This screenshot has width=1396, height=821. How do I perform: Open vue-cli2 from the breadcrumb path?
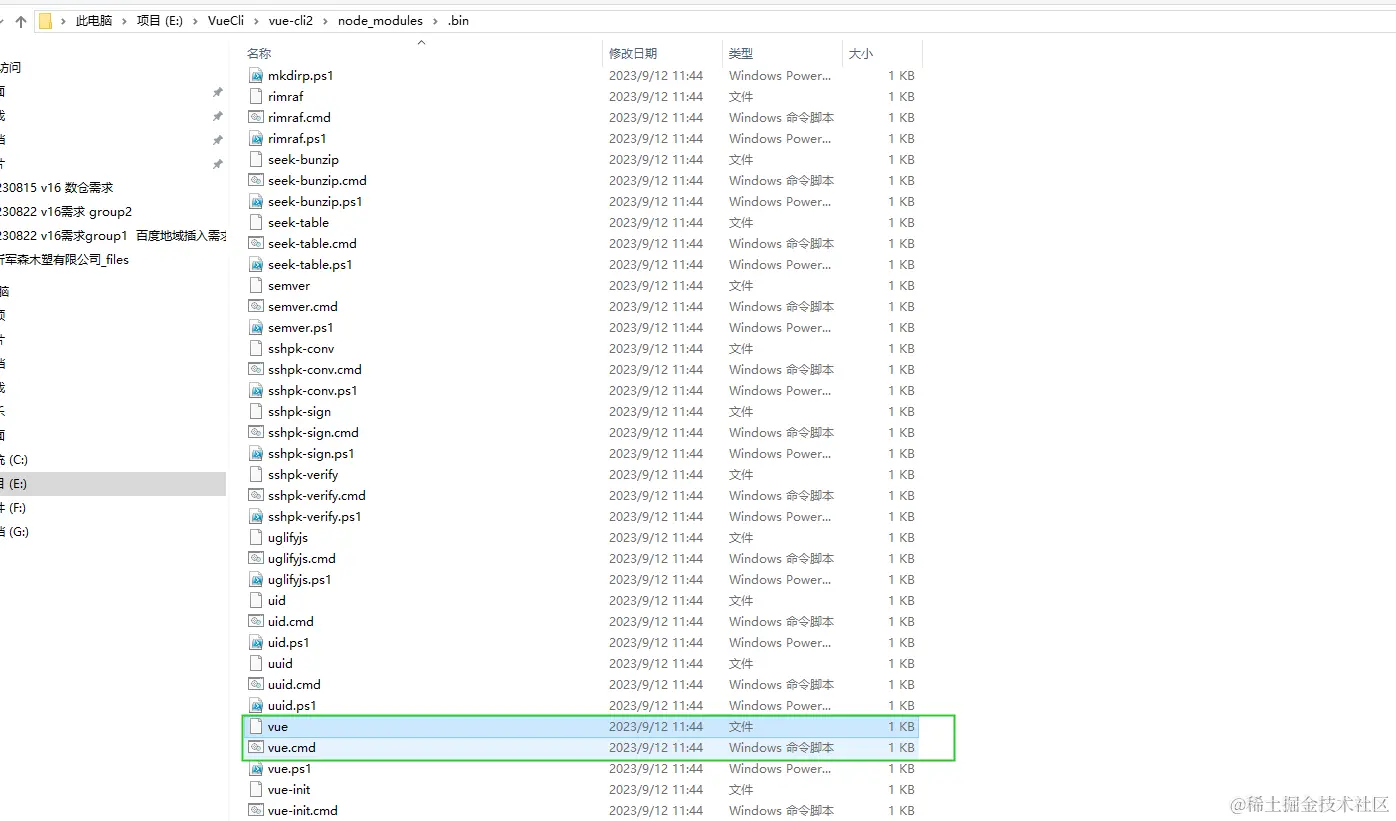pos(291,21)
